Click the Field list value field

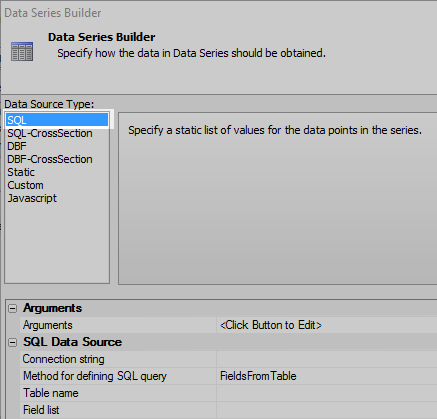(x=327, y=410)
